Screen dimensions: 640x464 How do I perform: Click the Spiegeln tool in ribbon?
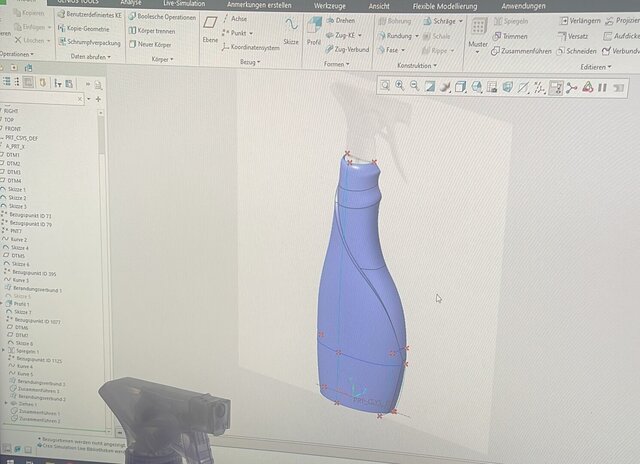pyautogui.click(x=511, y=21)
